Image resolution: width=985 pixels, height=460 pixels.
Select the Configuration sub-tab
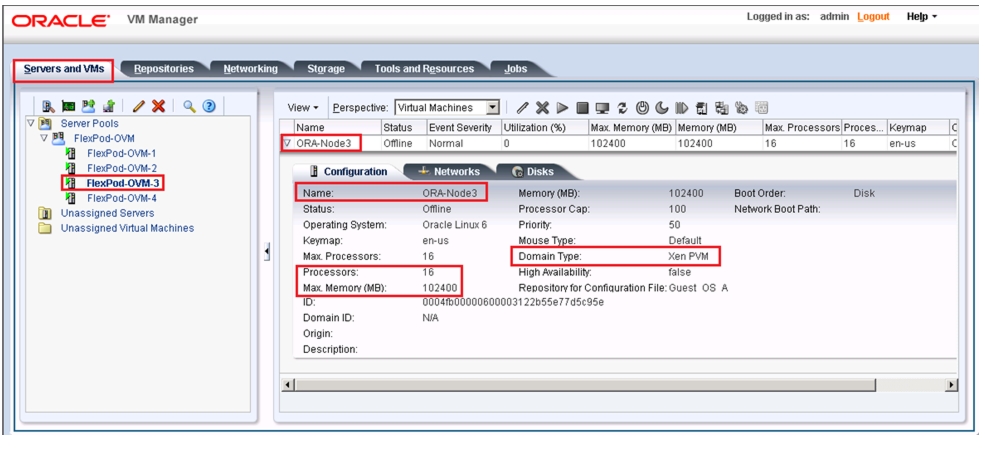pos(347,172)
